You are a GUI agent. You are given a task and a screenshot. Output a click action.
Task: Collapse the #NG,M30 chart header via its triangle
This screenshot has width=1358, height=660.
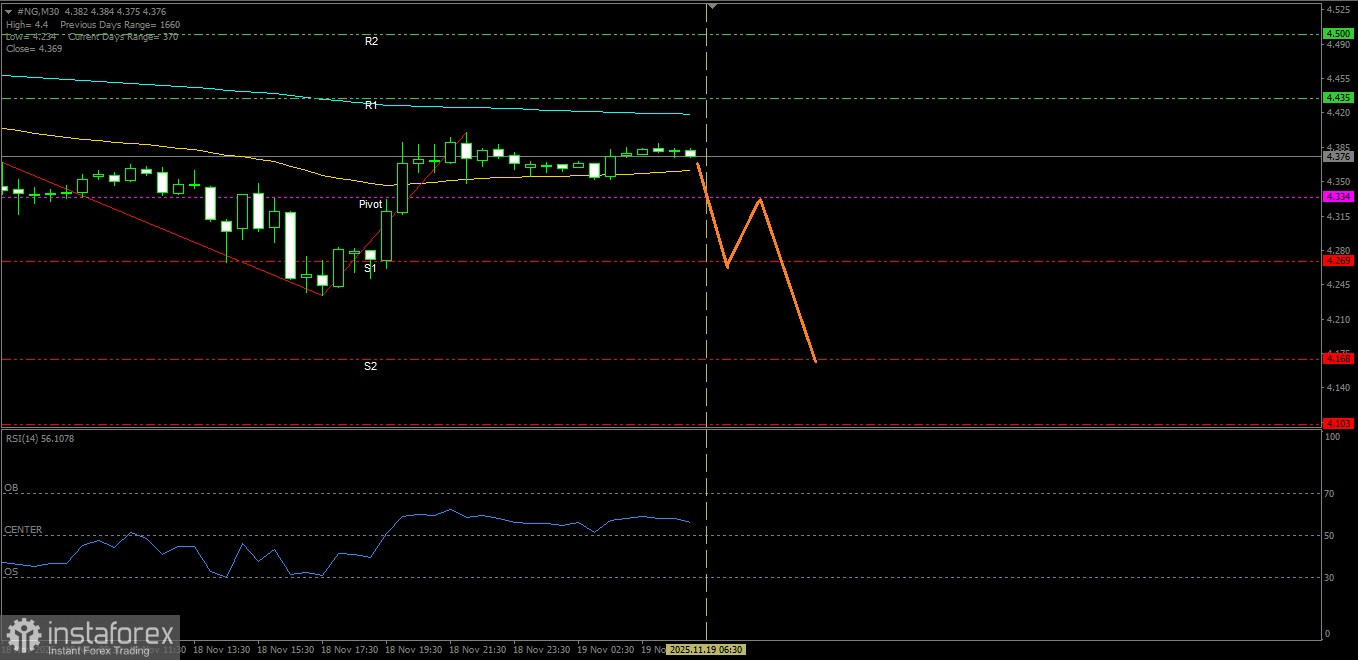click(8, 10)
